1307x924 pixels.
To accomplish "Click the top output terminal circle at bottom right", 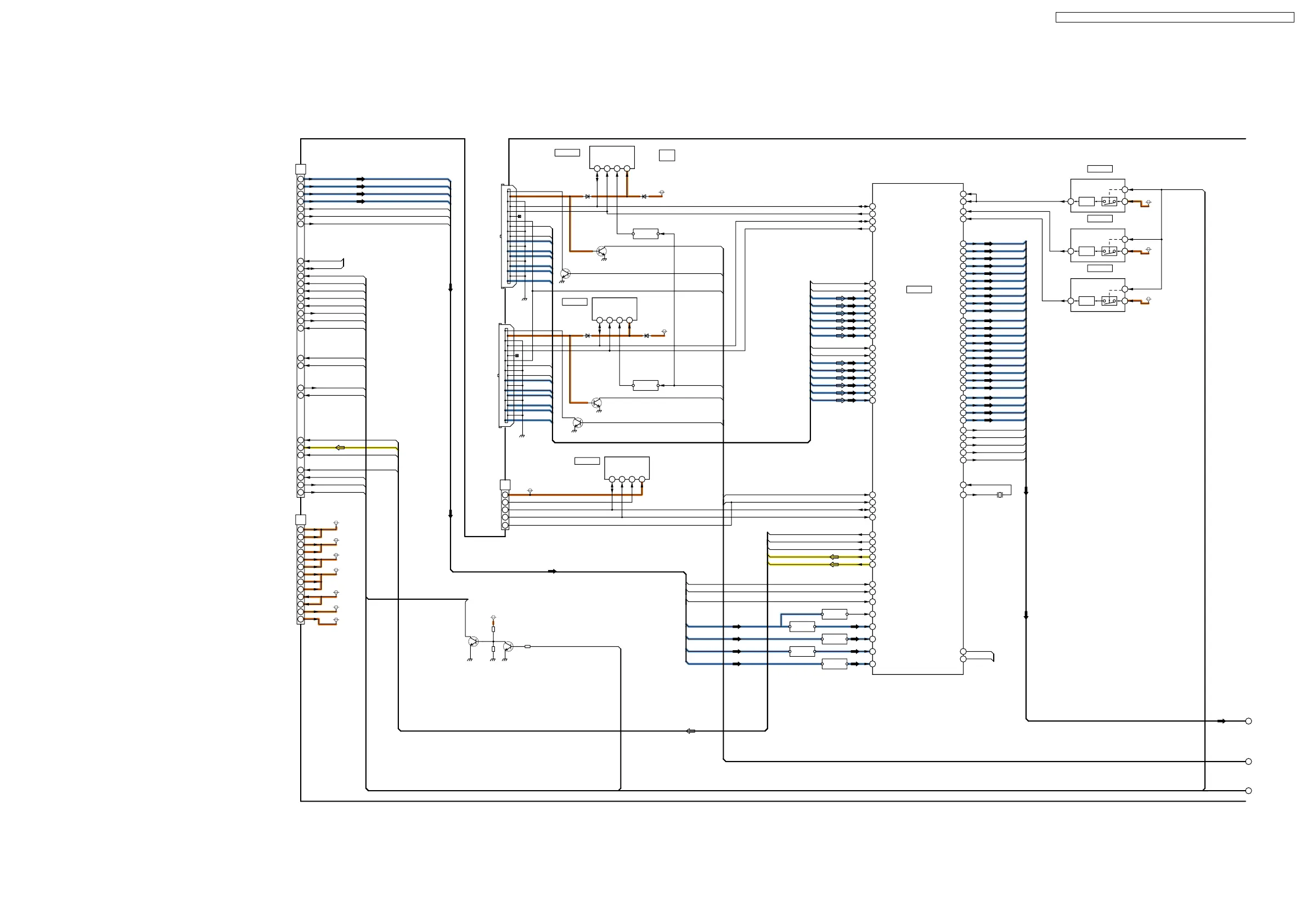I will [1248, 721].
